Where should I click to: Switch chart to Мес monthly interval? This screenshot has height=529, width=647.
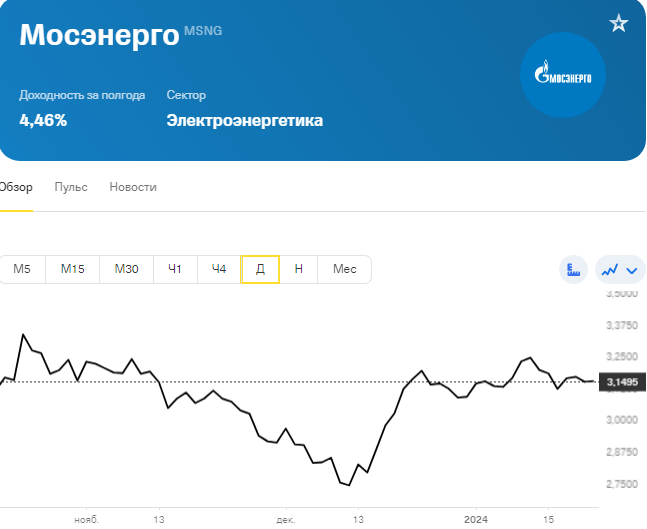345,269
